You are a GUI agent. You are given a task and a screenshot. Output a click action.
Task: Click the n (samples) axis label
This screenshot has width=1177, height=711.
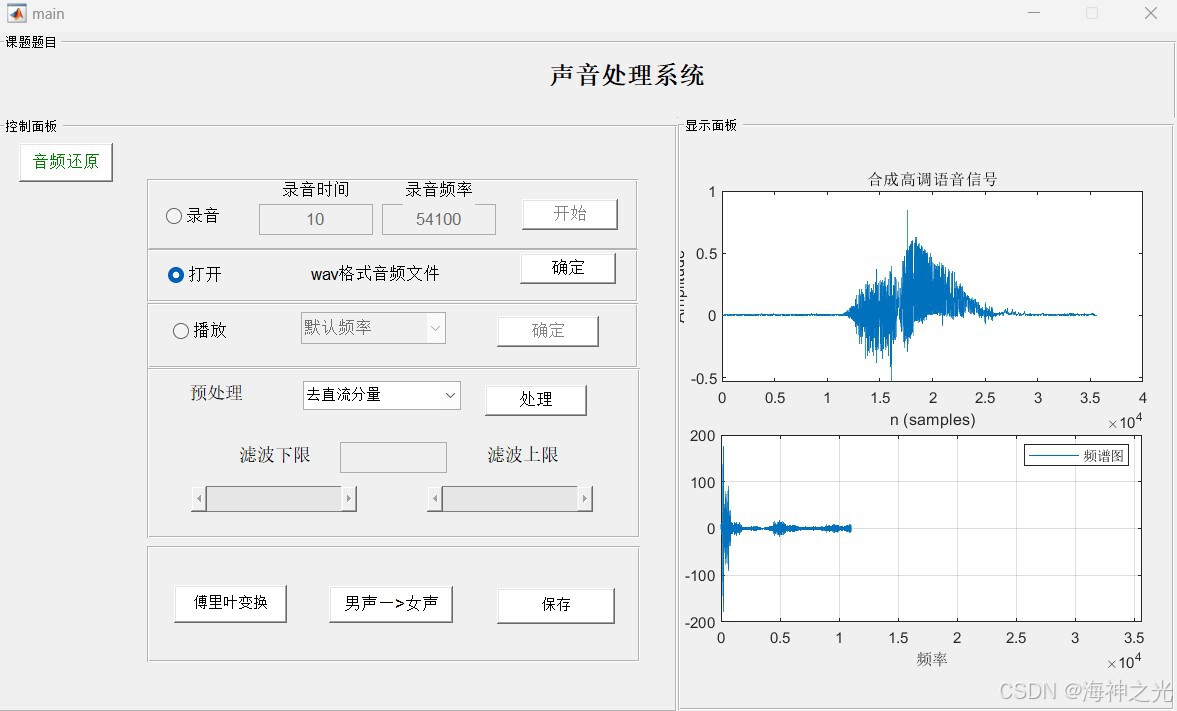click(x=932, y=420)
